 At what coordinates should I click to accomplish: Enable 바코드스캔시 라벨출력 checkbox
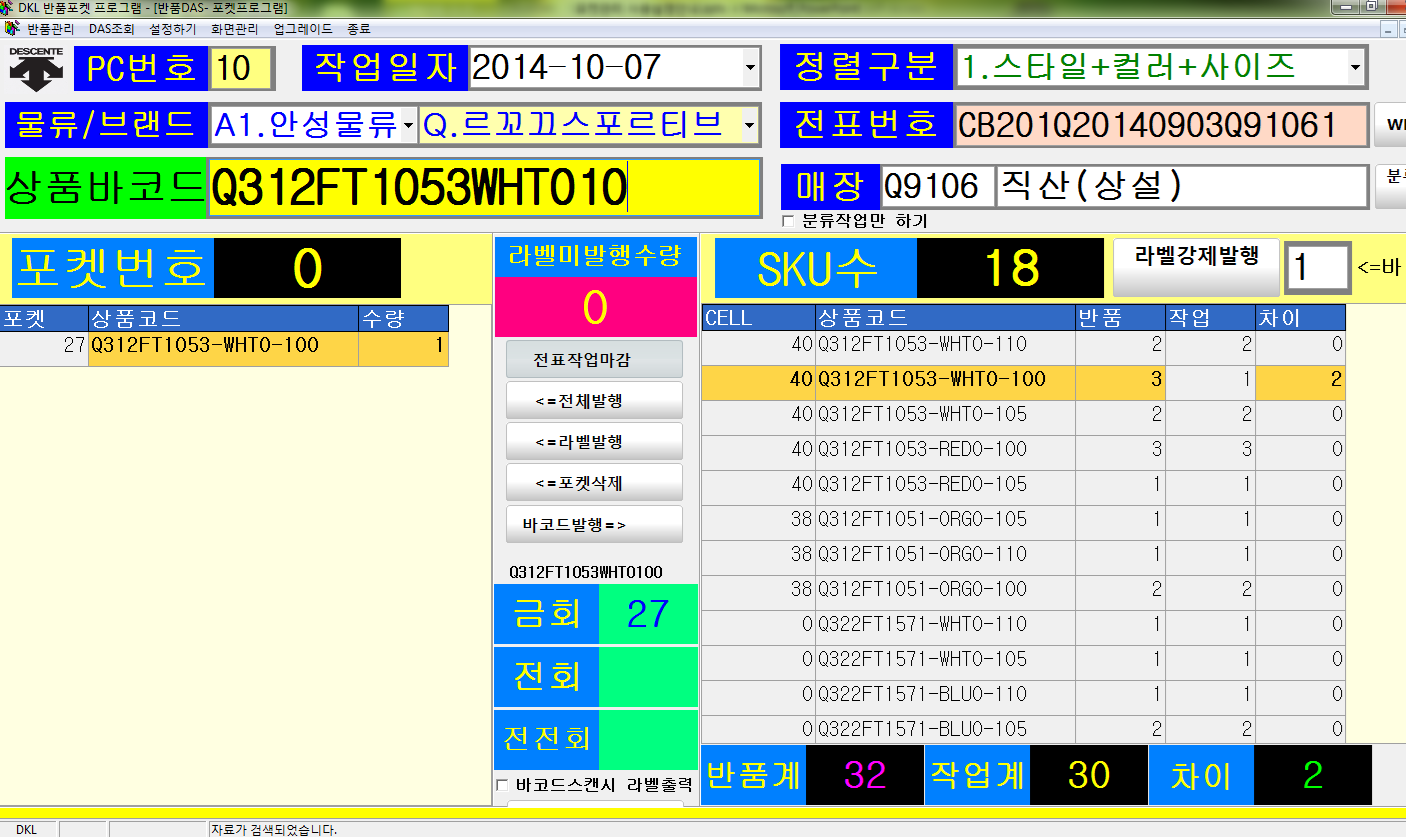(503, 785)
